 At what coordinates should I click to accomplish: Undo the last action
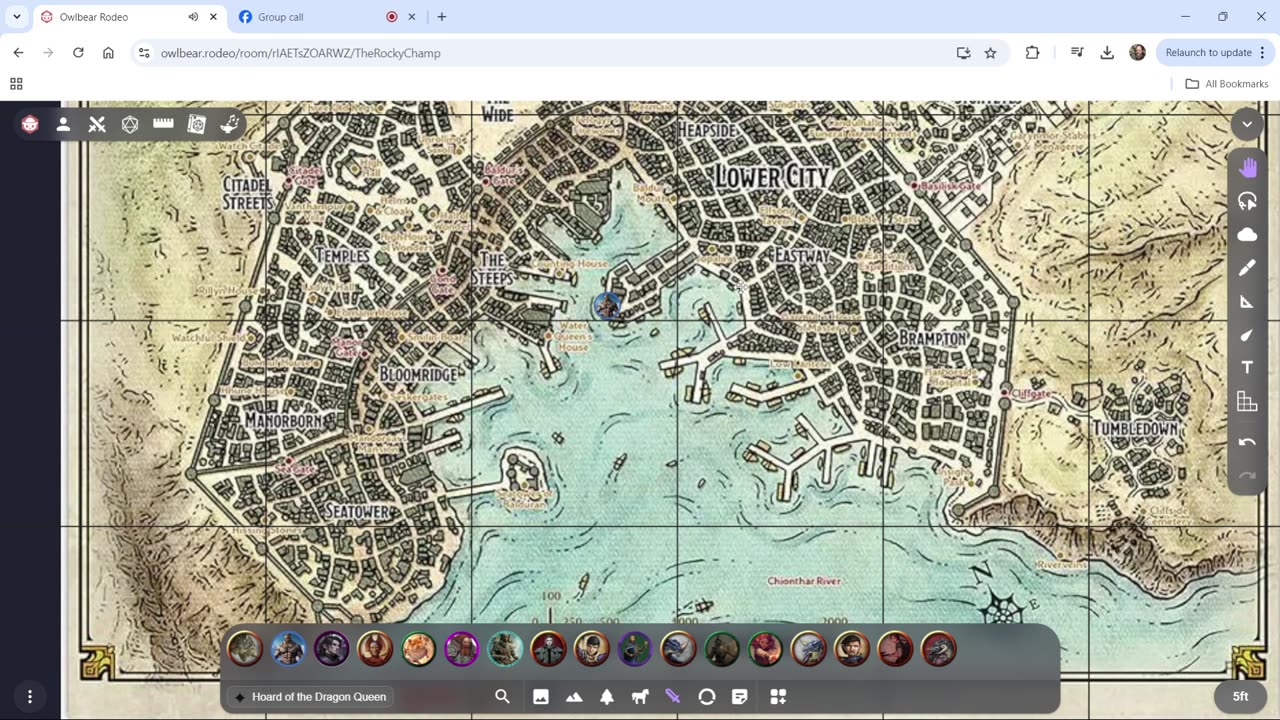click(1247, 442)
